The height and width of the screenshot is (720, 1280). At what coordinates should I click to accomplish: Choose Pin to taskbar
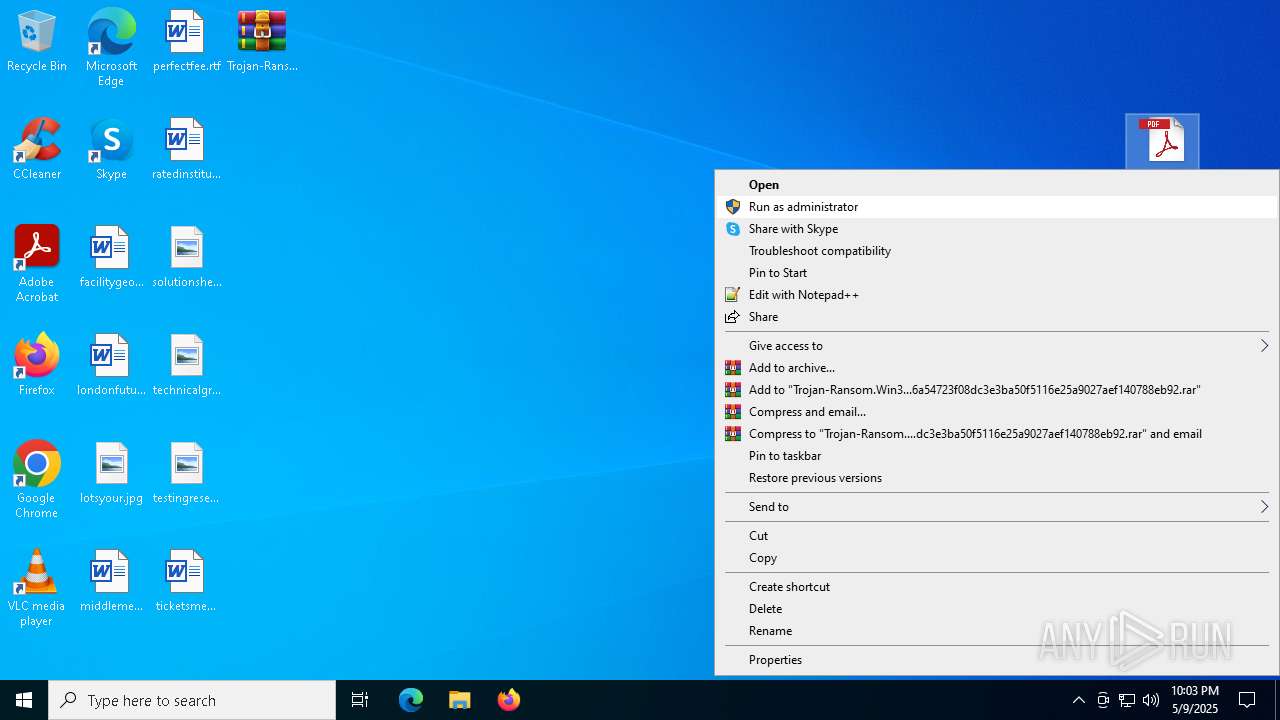pos(997,456)
